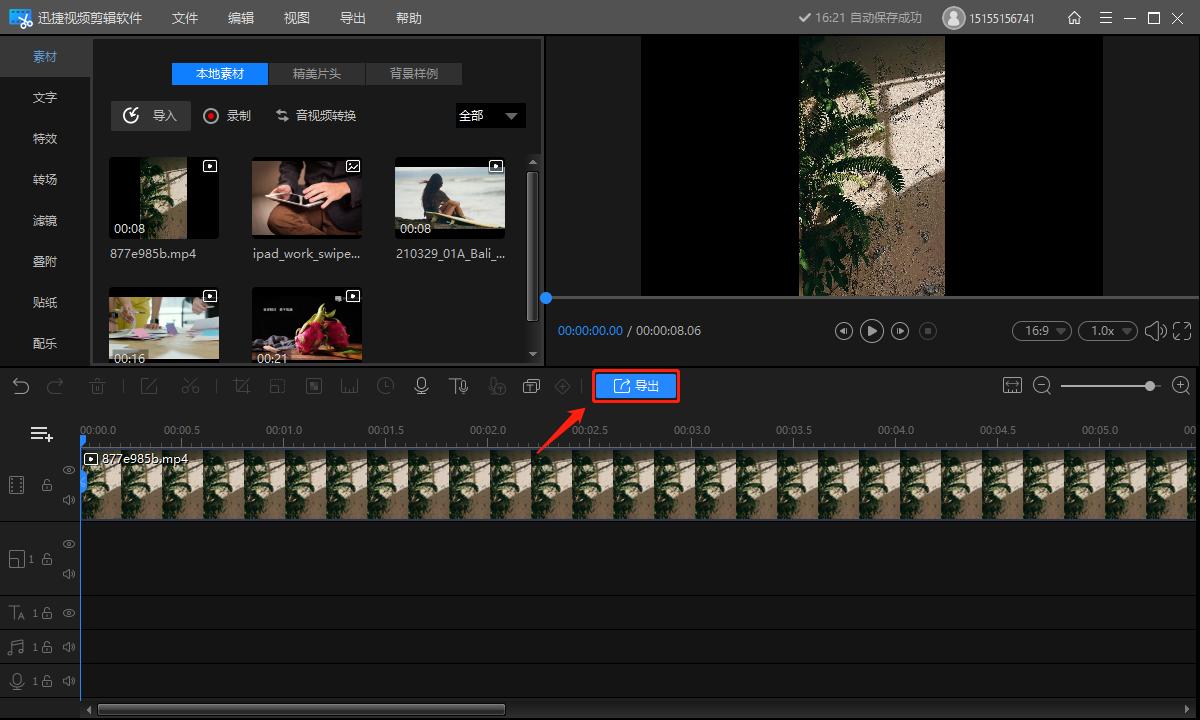Mute the voice-over track speaker
1200x720 pixels.
point(69,681)
